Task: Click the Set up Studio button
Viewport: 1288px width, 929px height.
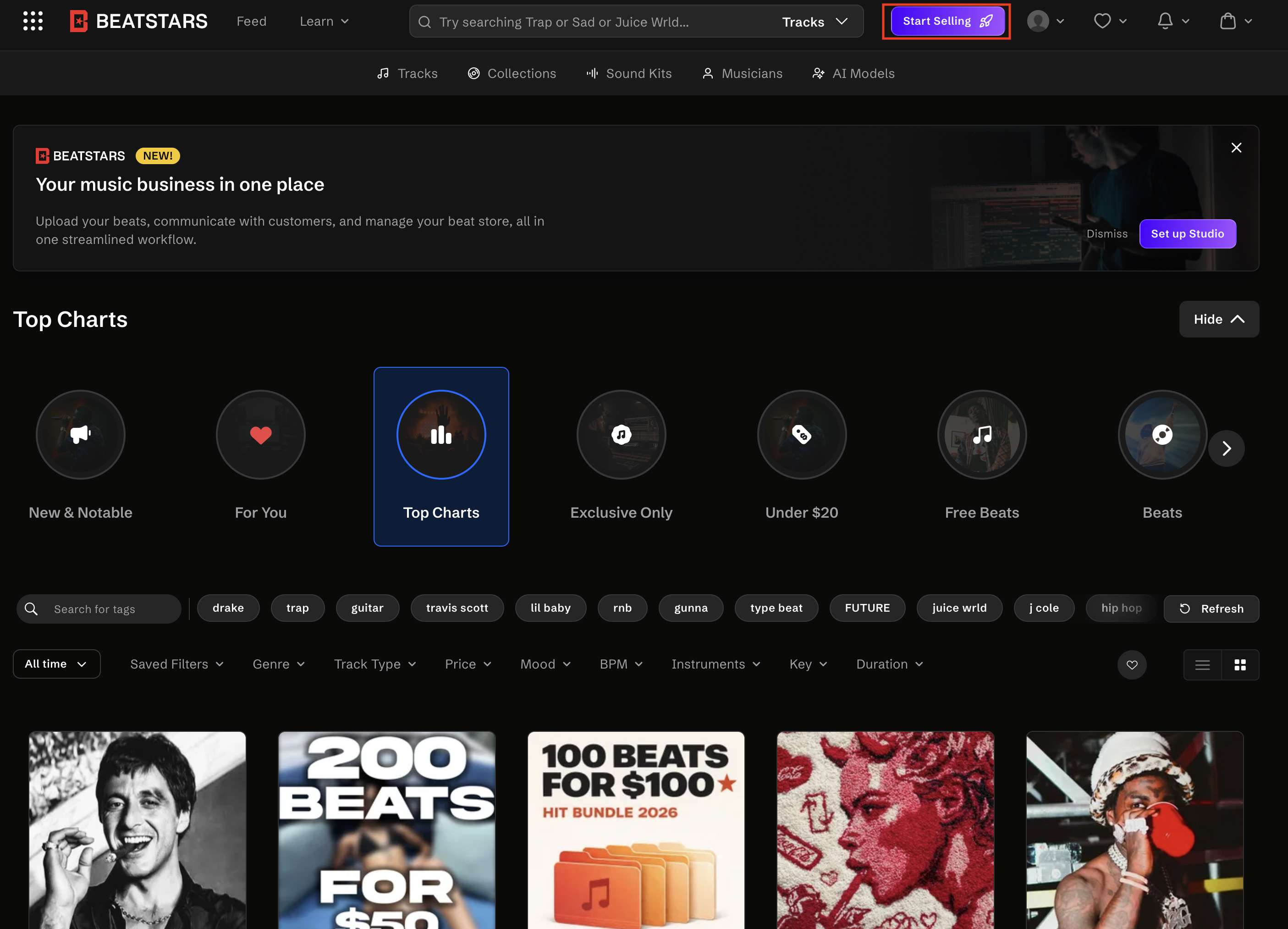Action: (x=1187, y=233)
